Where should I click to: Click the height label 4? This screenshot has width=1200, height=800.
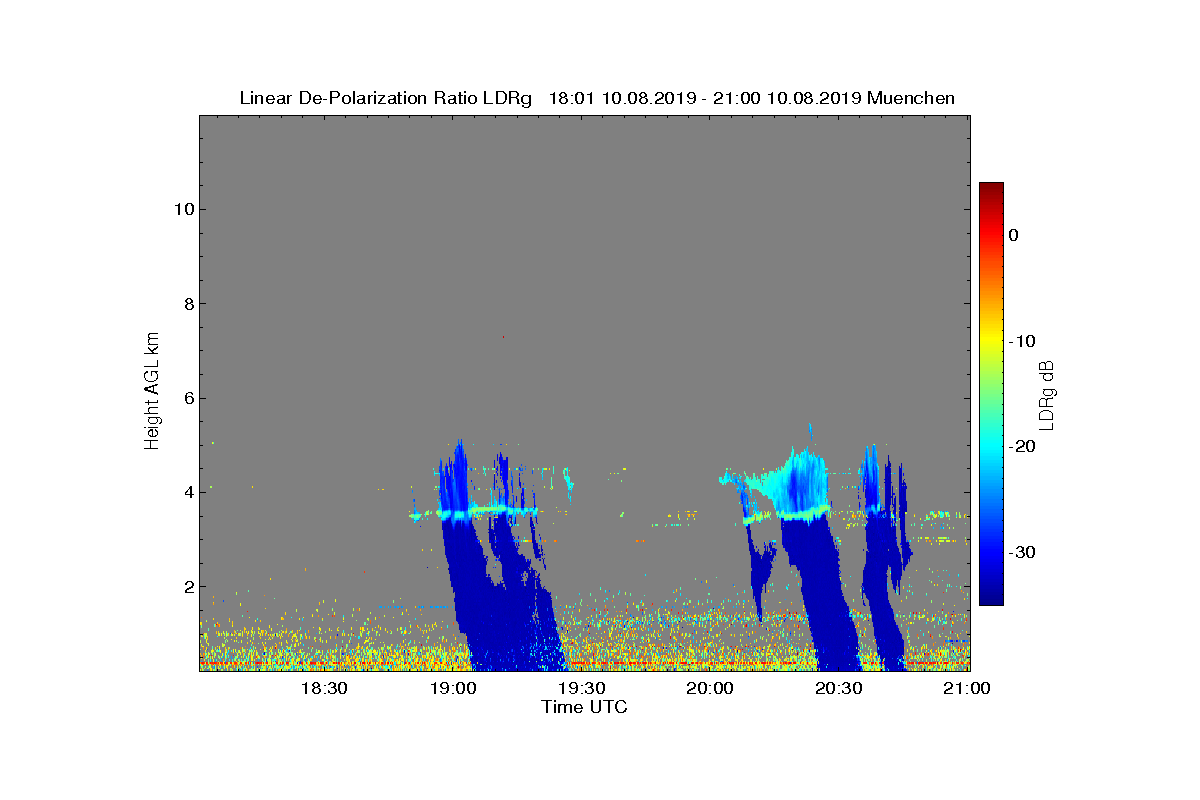click(x=188, y=492)
